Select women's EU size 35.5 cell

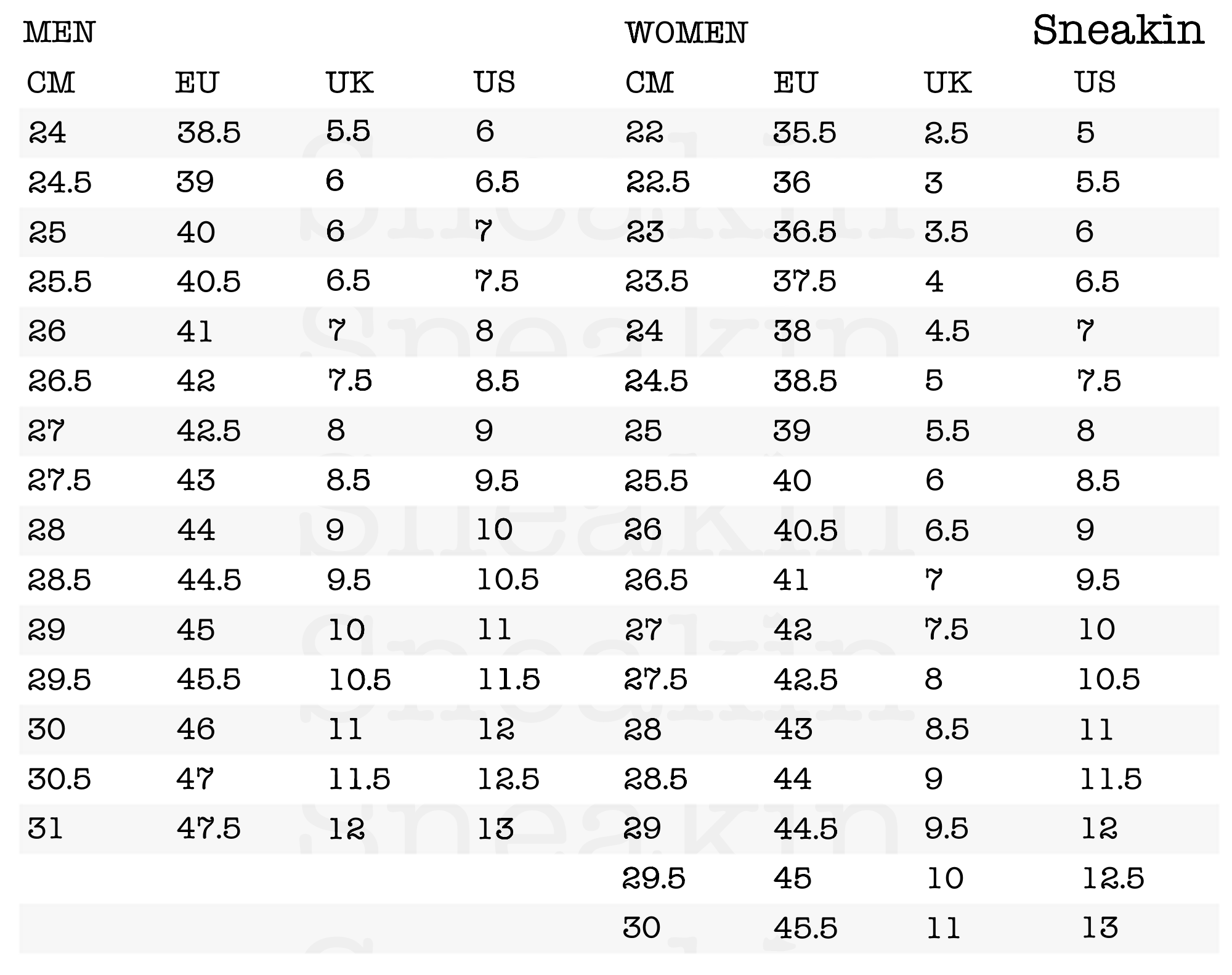click(805, 133)
